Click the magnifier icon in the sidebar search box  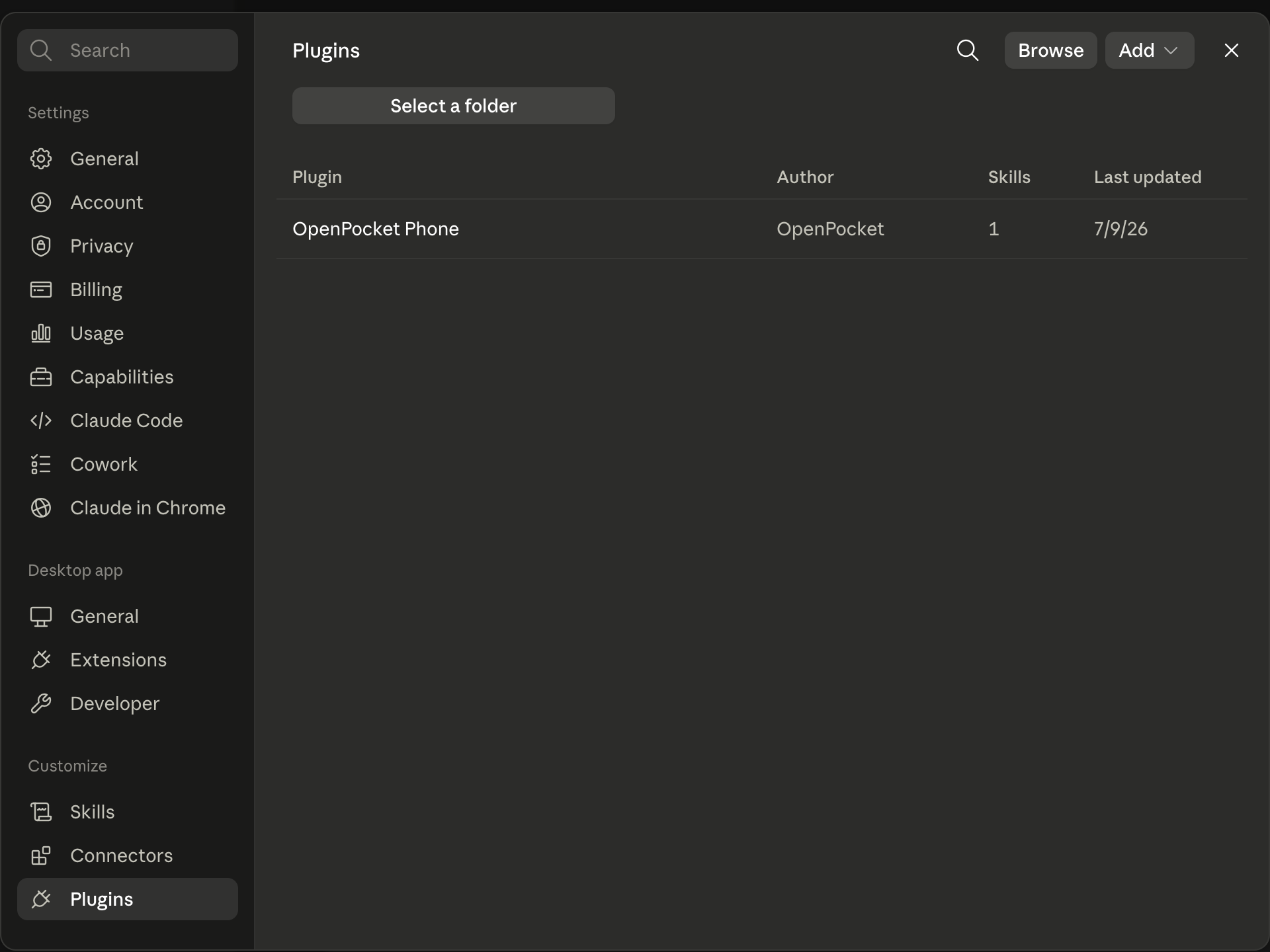[41, 50]
